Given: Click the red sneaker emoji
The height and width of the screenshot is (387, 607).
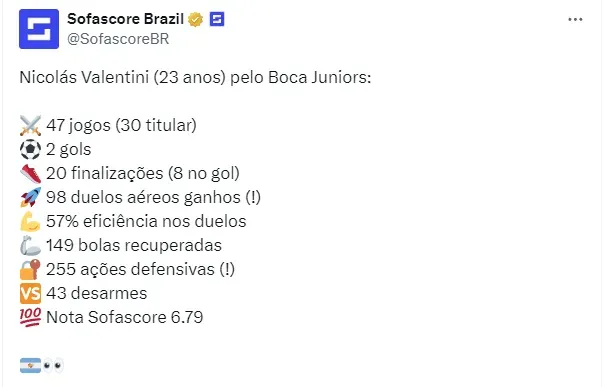Looking at the screenshot, I should pos(30,173).
